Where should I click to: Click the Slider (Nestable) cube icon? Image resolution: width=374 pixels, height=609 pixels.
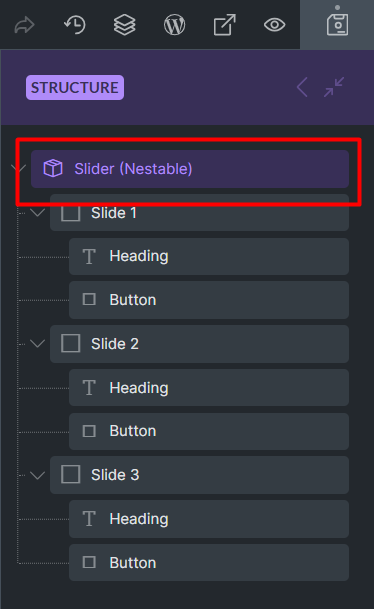coord(53,169)
